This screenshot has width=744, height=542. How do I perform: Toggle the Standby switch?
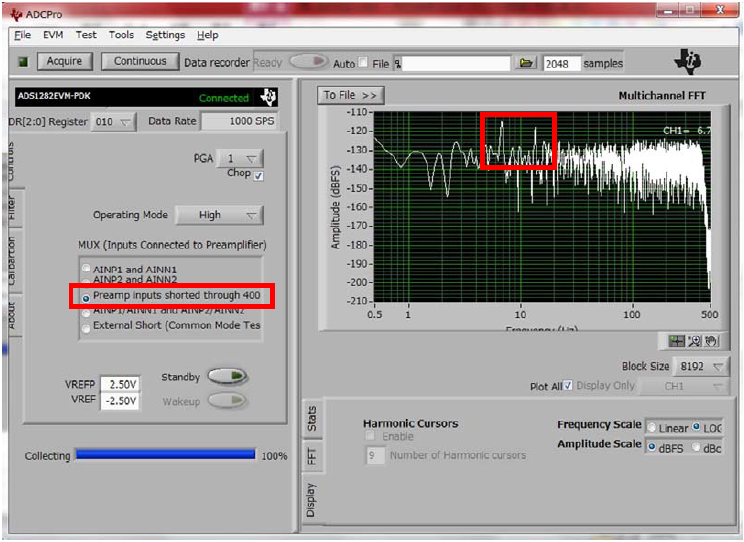[x=228, y=376]
